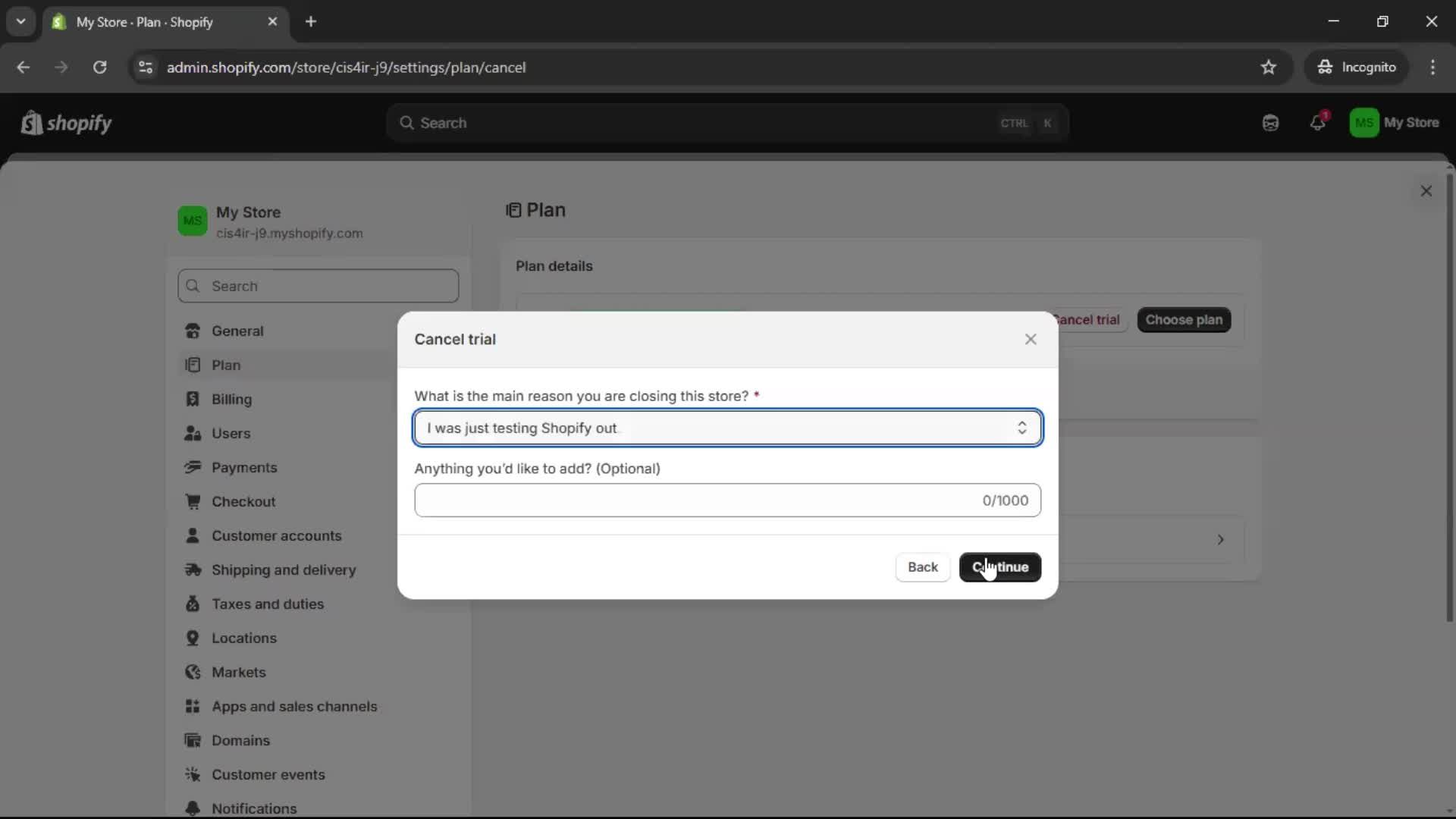This screenshot has width=1456, height=819.
Task: Open the Shipping and delivery settings
Action: (x=284, y=570)
